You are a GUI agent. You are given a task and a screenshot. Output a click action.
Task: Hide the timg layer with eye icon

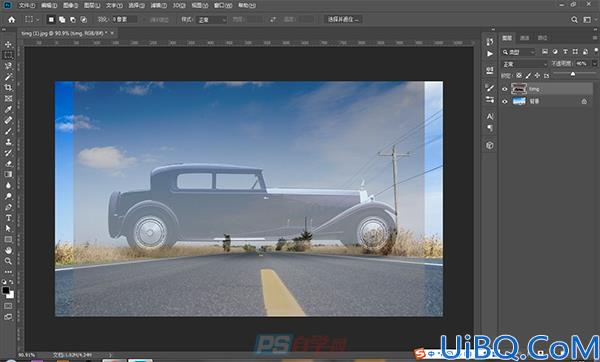(x=505, y=89)
